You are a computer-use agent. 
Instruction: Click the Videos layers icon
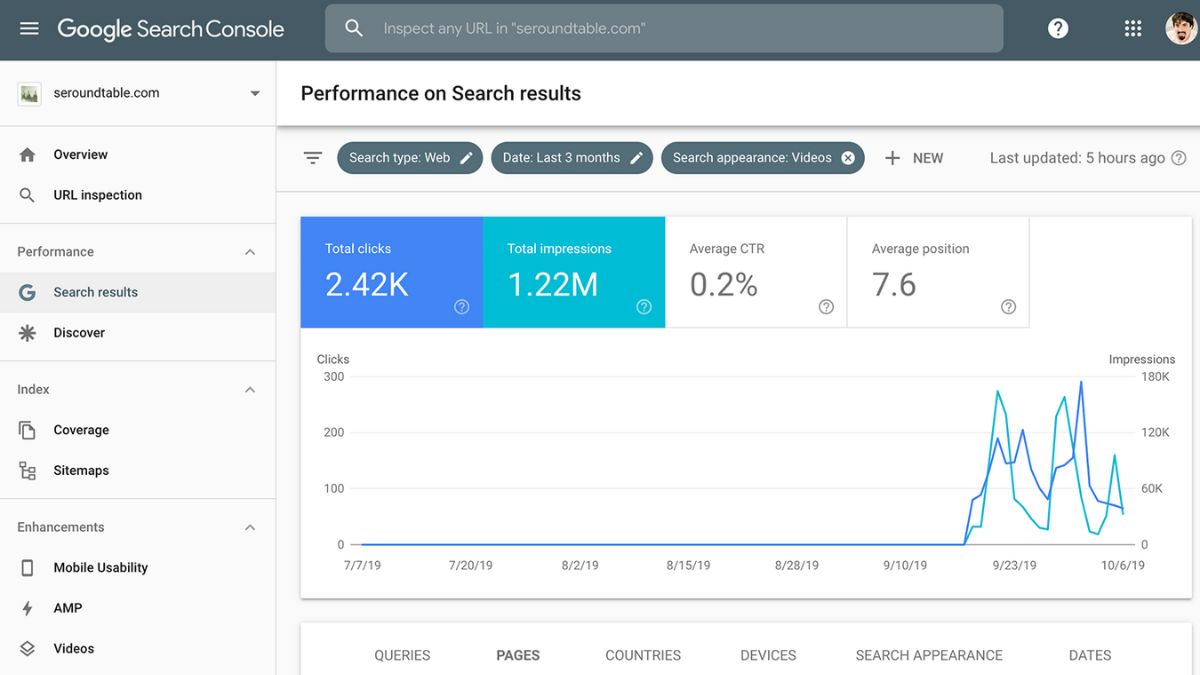pyautogui.click(x=28, y=648)
